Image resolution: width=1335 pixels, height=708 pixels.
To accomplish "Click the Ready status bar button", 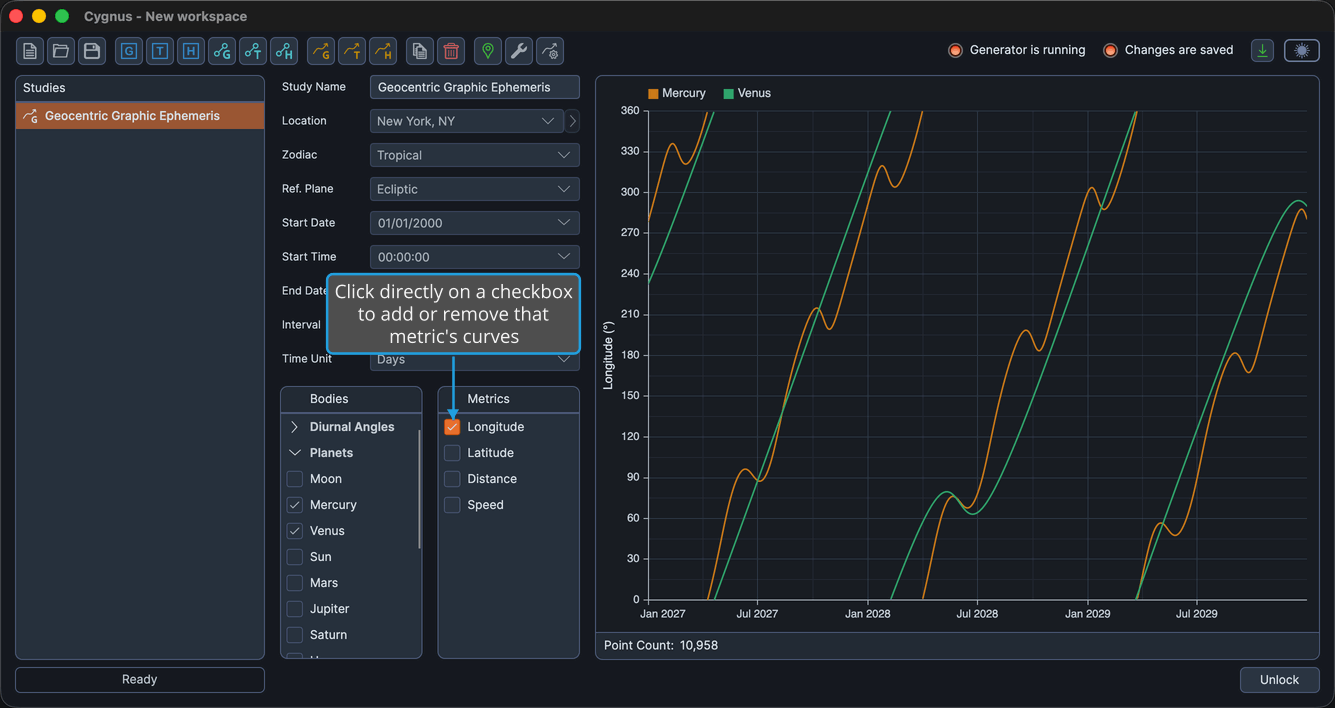I will click(x=140, y=680).
